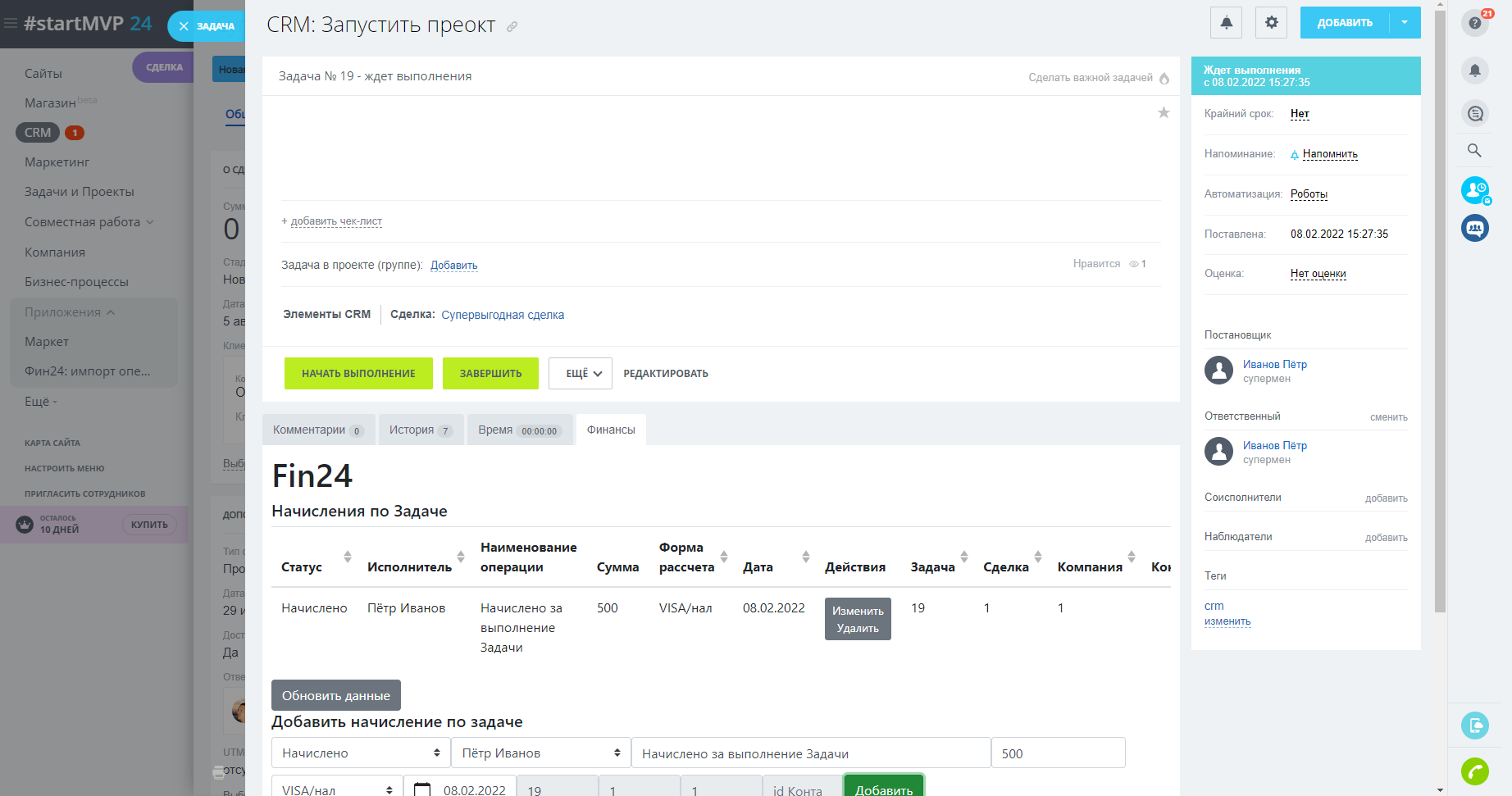The width and height of the screenshot is (1512, 796).
Task: Open the help question mark icon
Action: [x=1474, y=23]
